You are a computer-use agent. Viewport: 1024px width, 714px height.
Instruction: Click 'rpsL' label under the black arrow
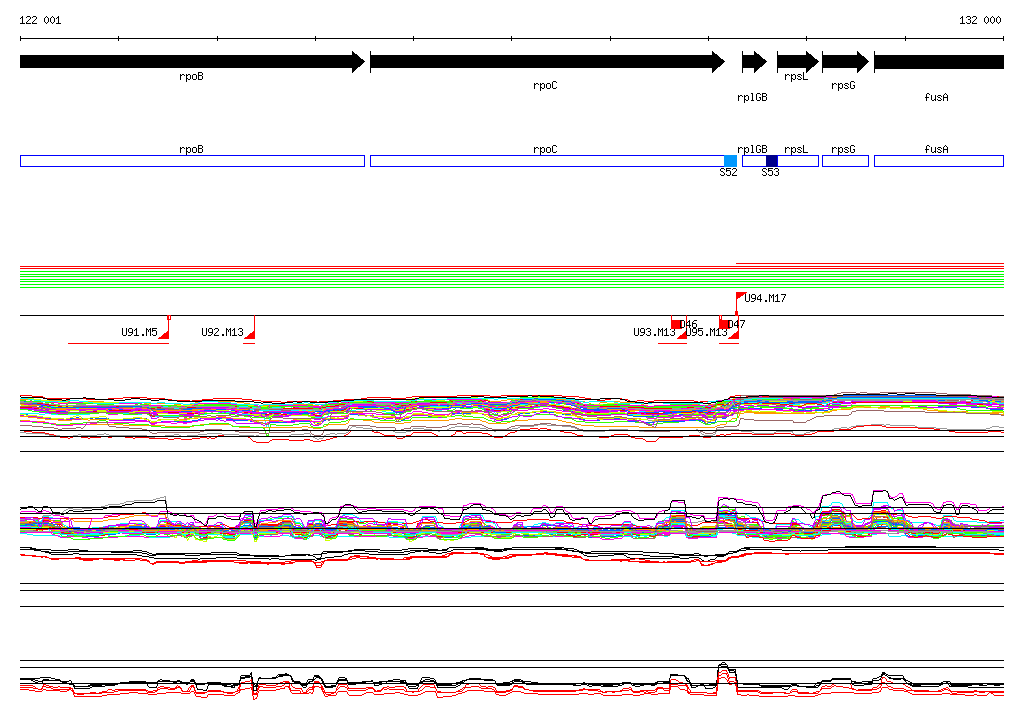point(796,77)
